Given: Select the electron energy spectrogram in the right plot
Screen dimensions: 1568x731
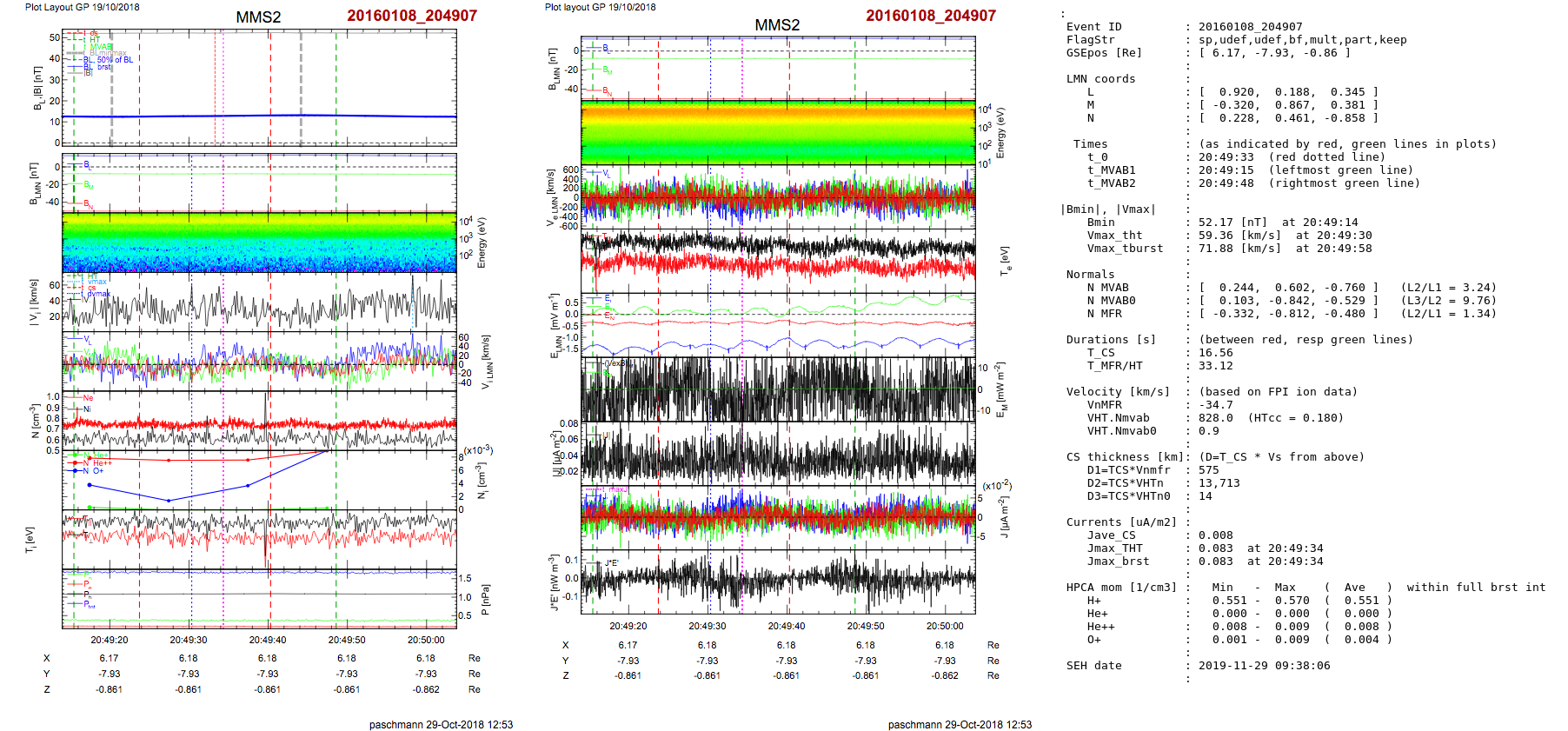Looking at the screenshot, I should click(x=778, y=133).
